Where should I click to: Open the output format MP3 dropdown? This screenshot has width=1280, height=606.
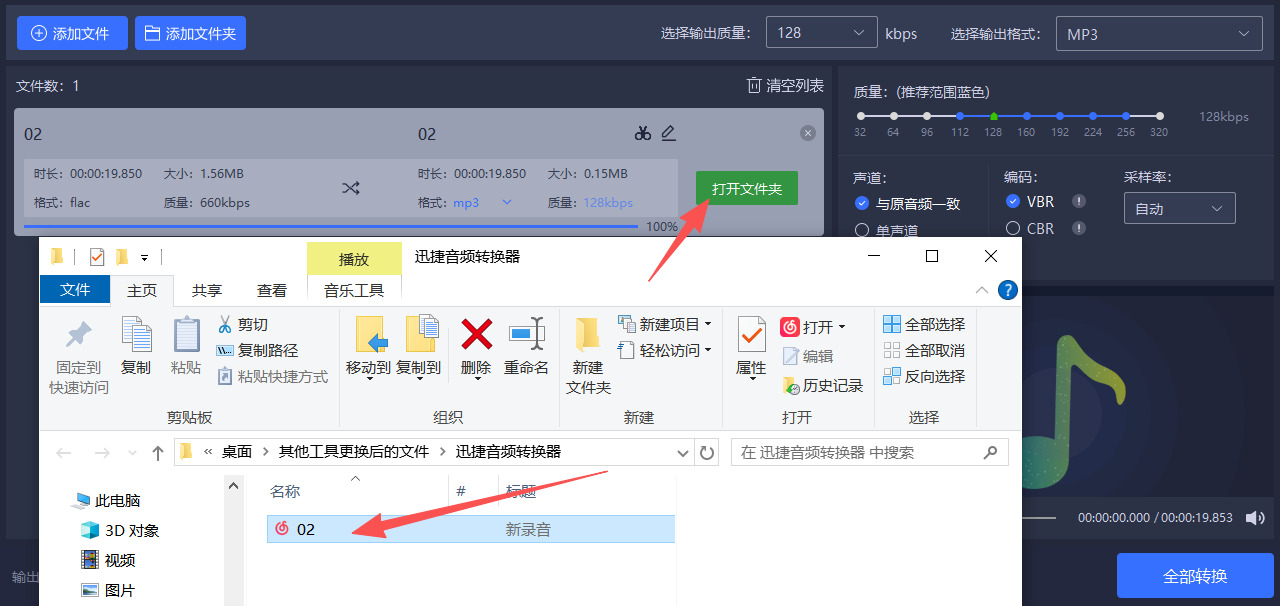tap(1158, 34)
